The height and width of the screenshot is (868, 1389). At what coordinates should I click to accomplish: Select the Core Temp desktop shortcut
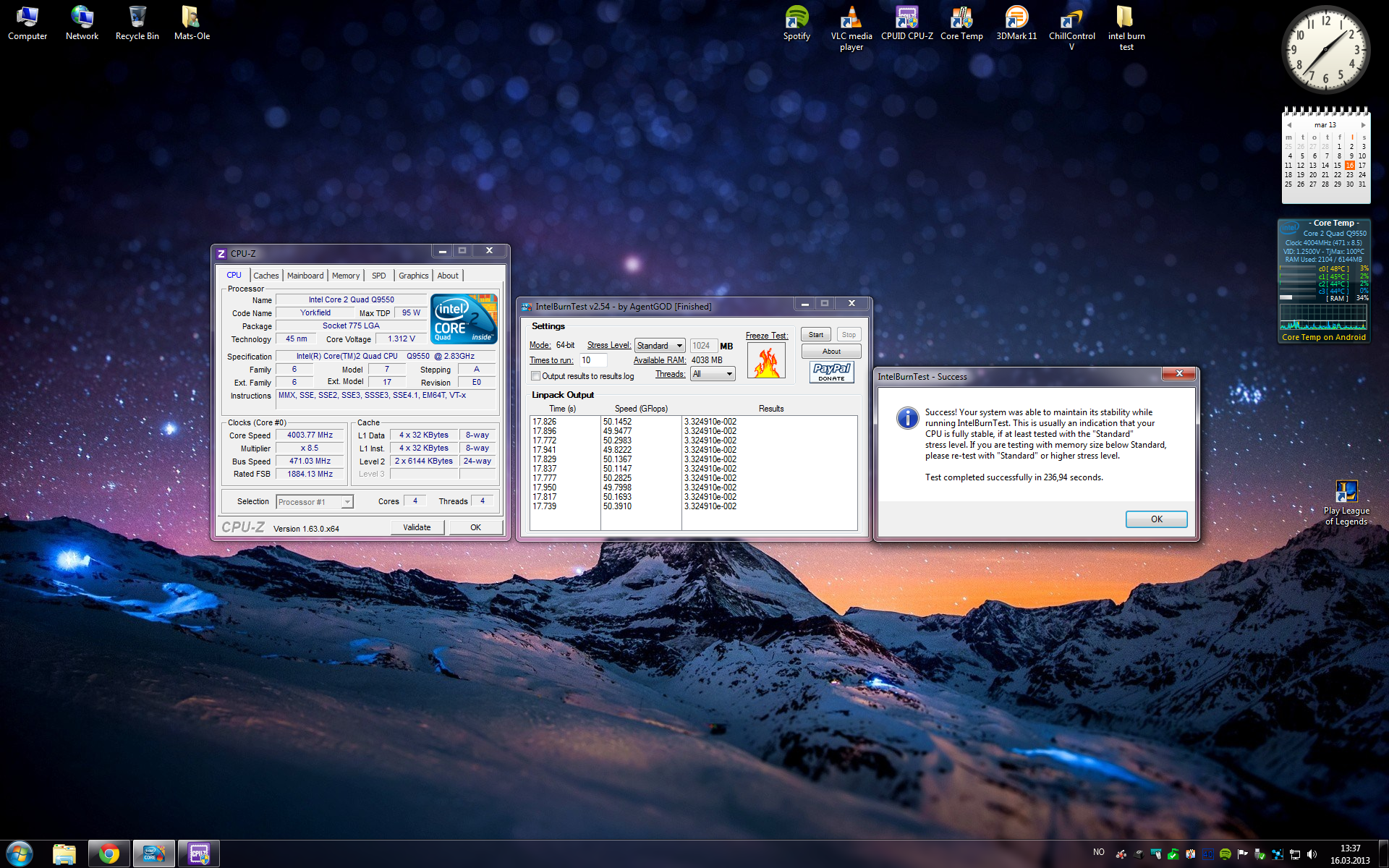tap(961, 23)
